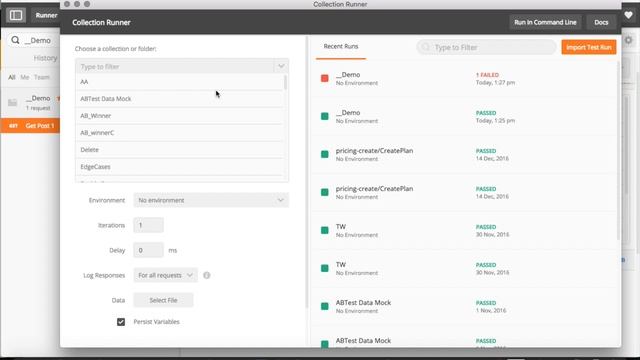Open Run In Command Line

tap(545, 22)
